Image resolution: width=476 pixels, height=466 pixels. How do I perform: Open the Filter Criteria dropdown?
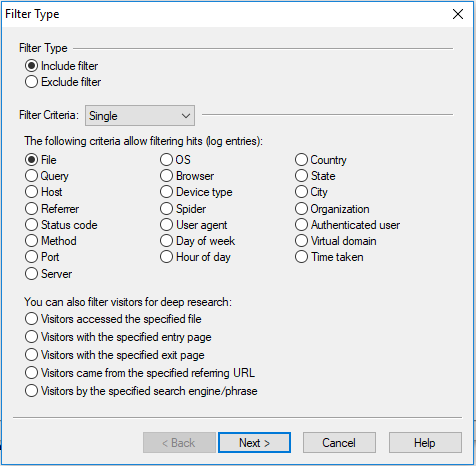coord(140,116)
